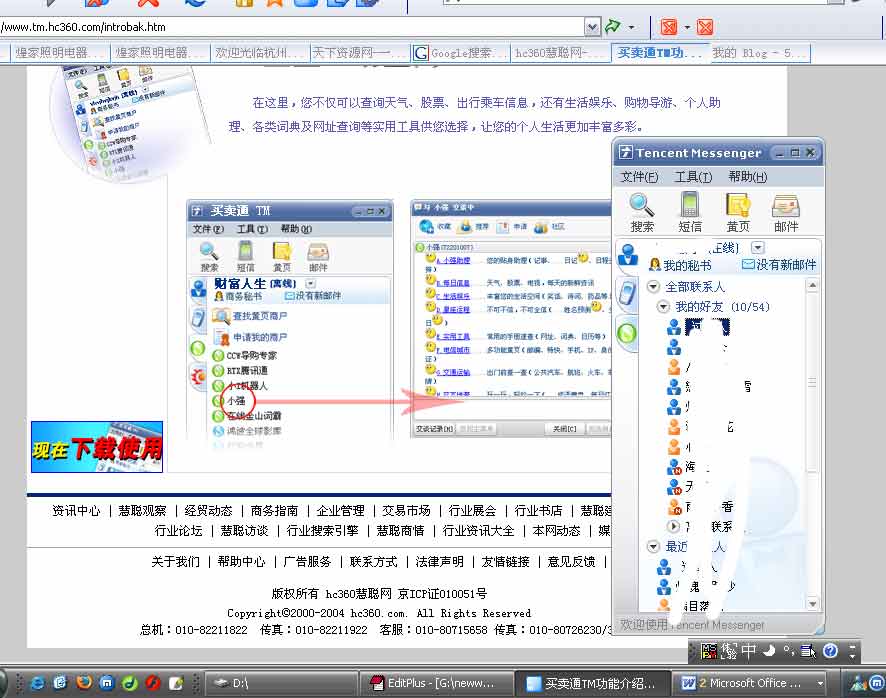Image resolution: width=886 pixels, height=698 pixels.
Task: Open the dropdown arrow beside the red toolbar icon
Action: click(687, 27)
